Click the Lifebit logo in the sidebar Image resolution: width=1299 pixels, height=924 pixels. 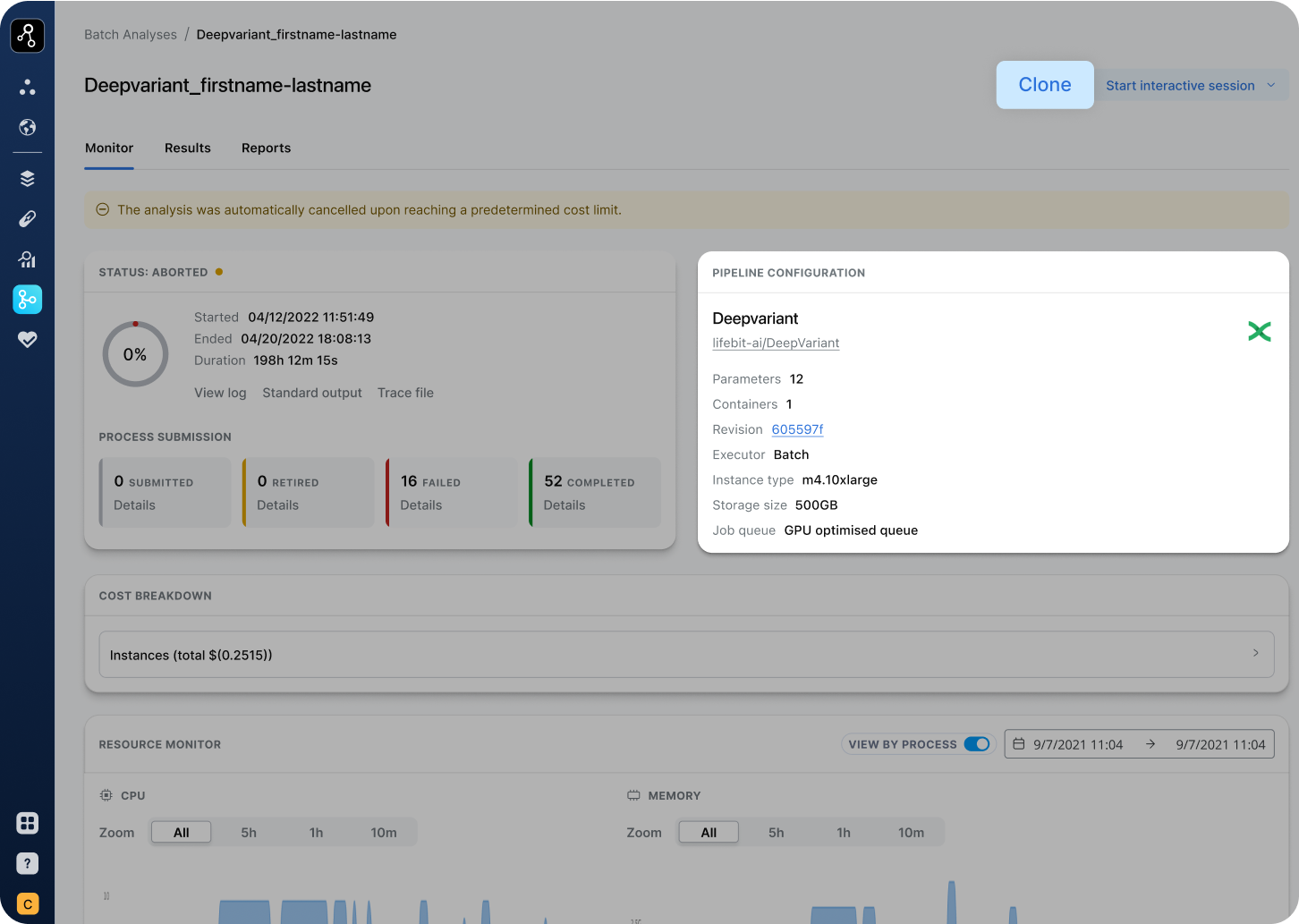pyautogui.click(x=28, y=36)
